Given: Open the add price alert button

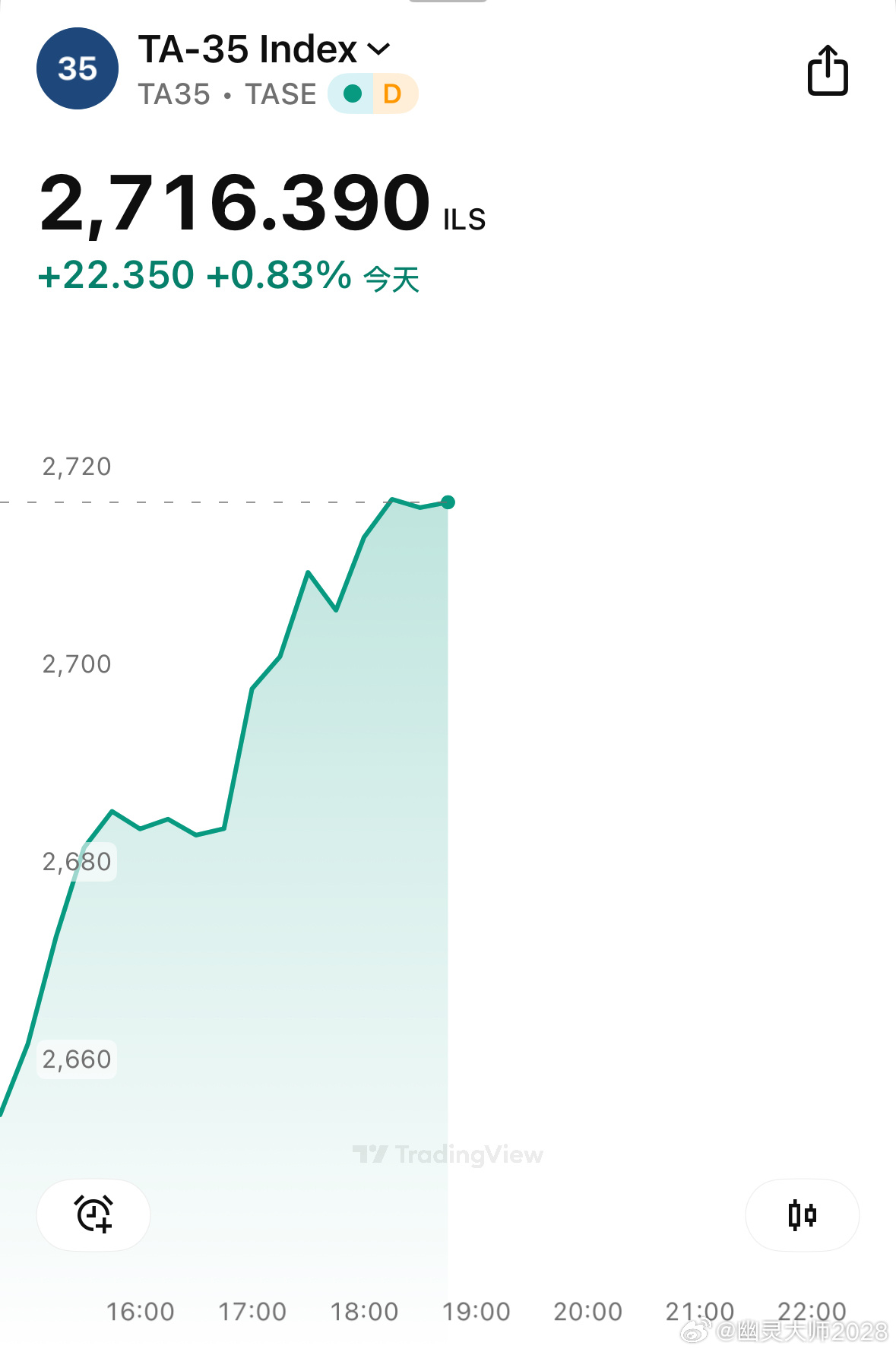Looking at the screenshot, I should point(93,1214).
